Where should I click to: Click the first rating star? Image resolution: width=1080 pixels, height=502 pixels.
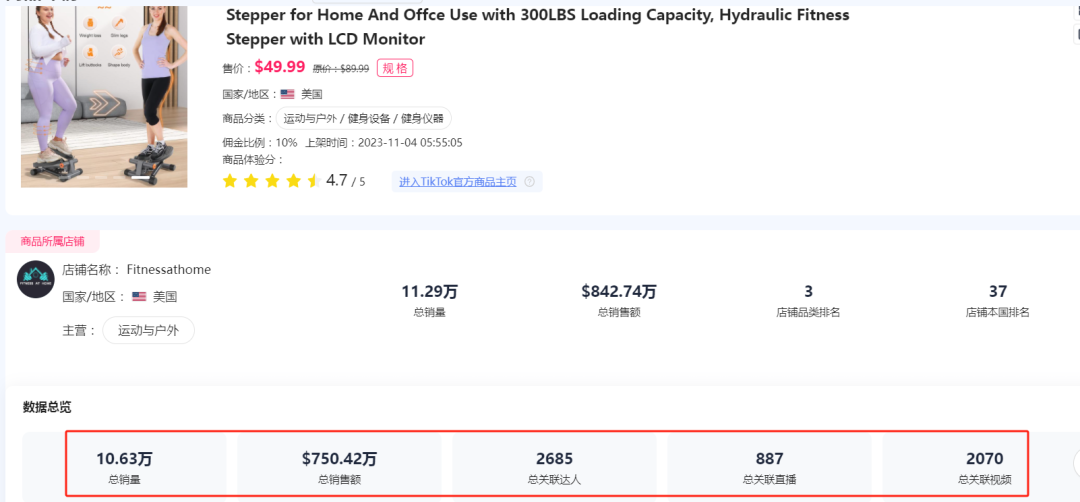(230, 181)
